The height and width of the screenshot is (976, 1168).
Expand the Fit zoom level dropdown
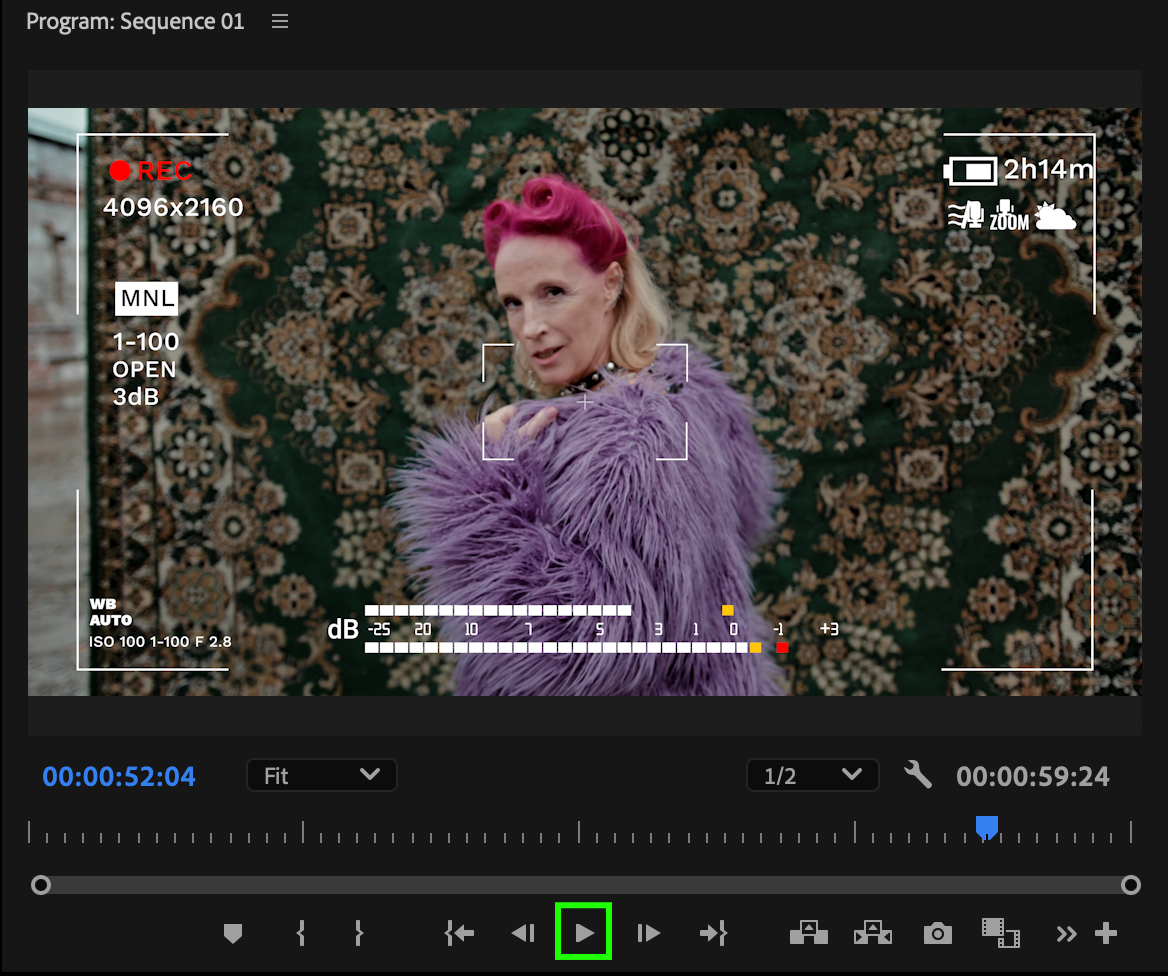tap(321, 775)
